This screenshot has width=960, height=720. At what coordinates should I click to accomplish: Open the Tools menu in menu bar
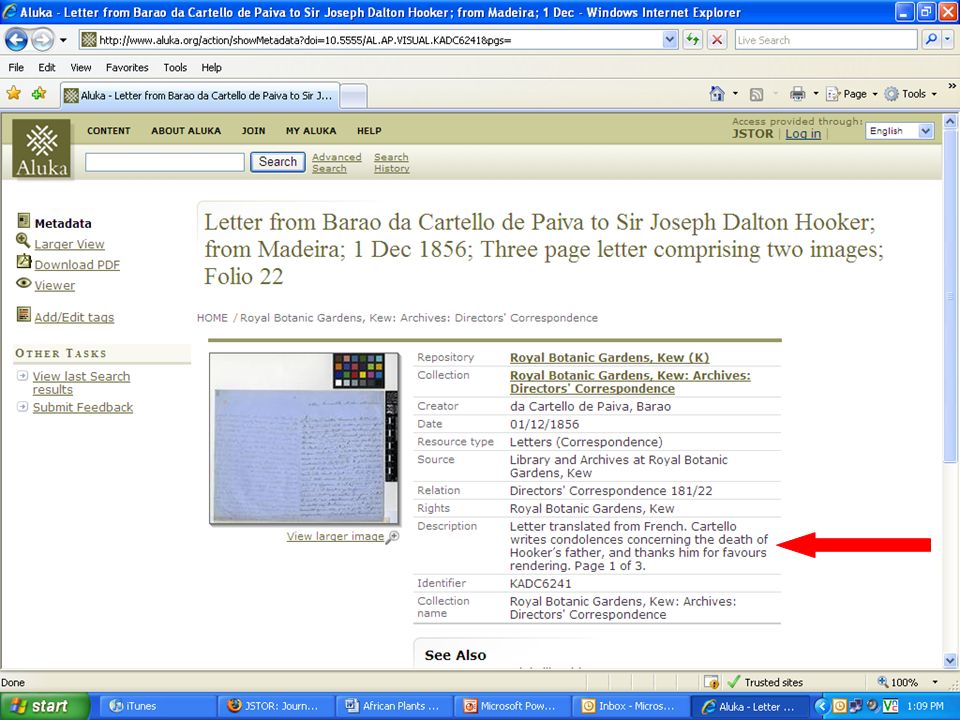pos(175,67)
